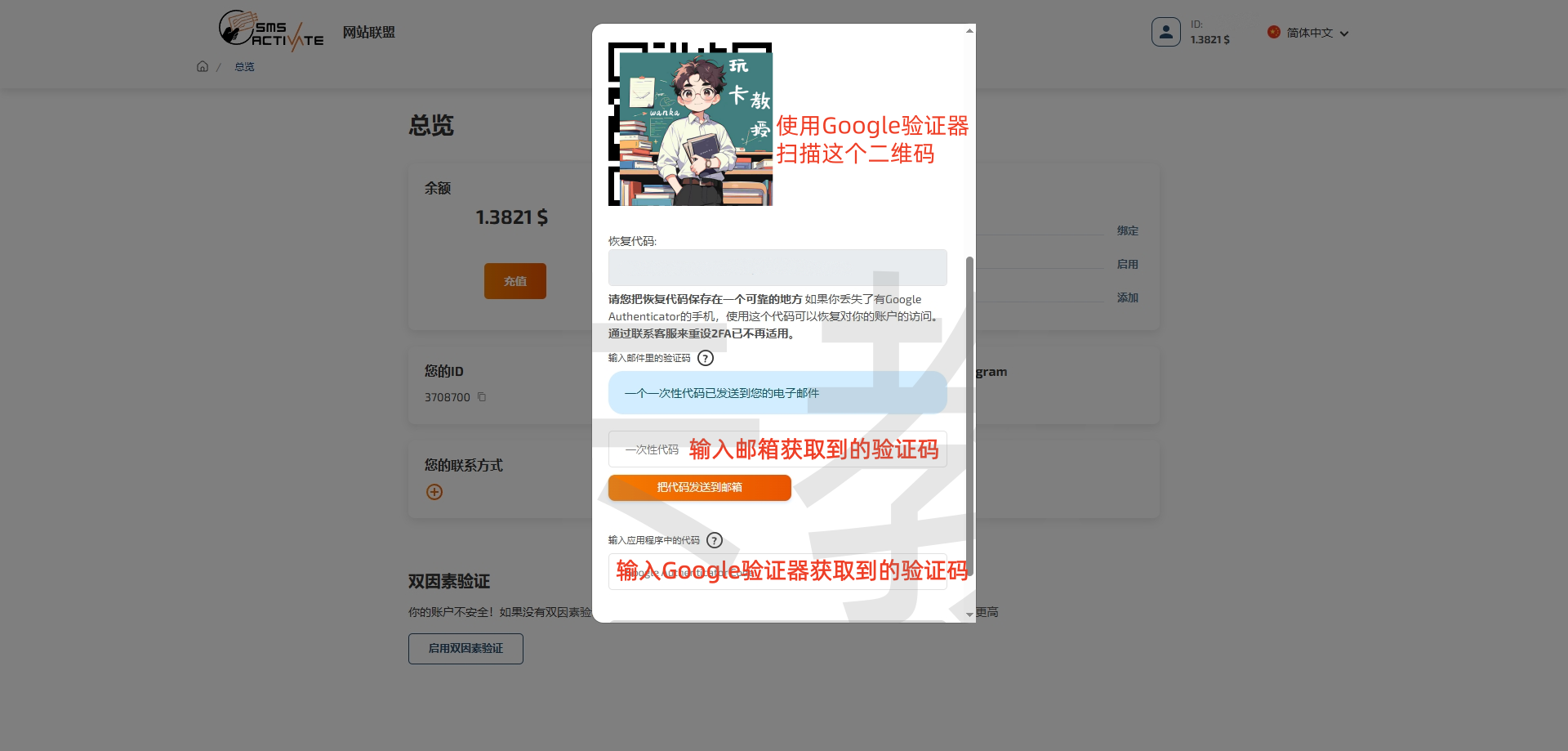Image resolution: width=1568 pixels, height=751 pixels.
Task: Click the 启用 link
Action: [x=1128, y=264]
